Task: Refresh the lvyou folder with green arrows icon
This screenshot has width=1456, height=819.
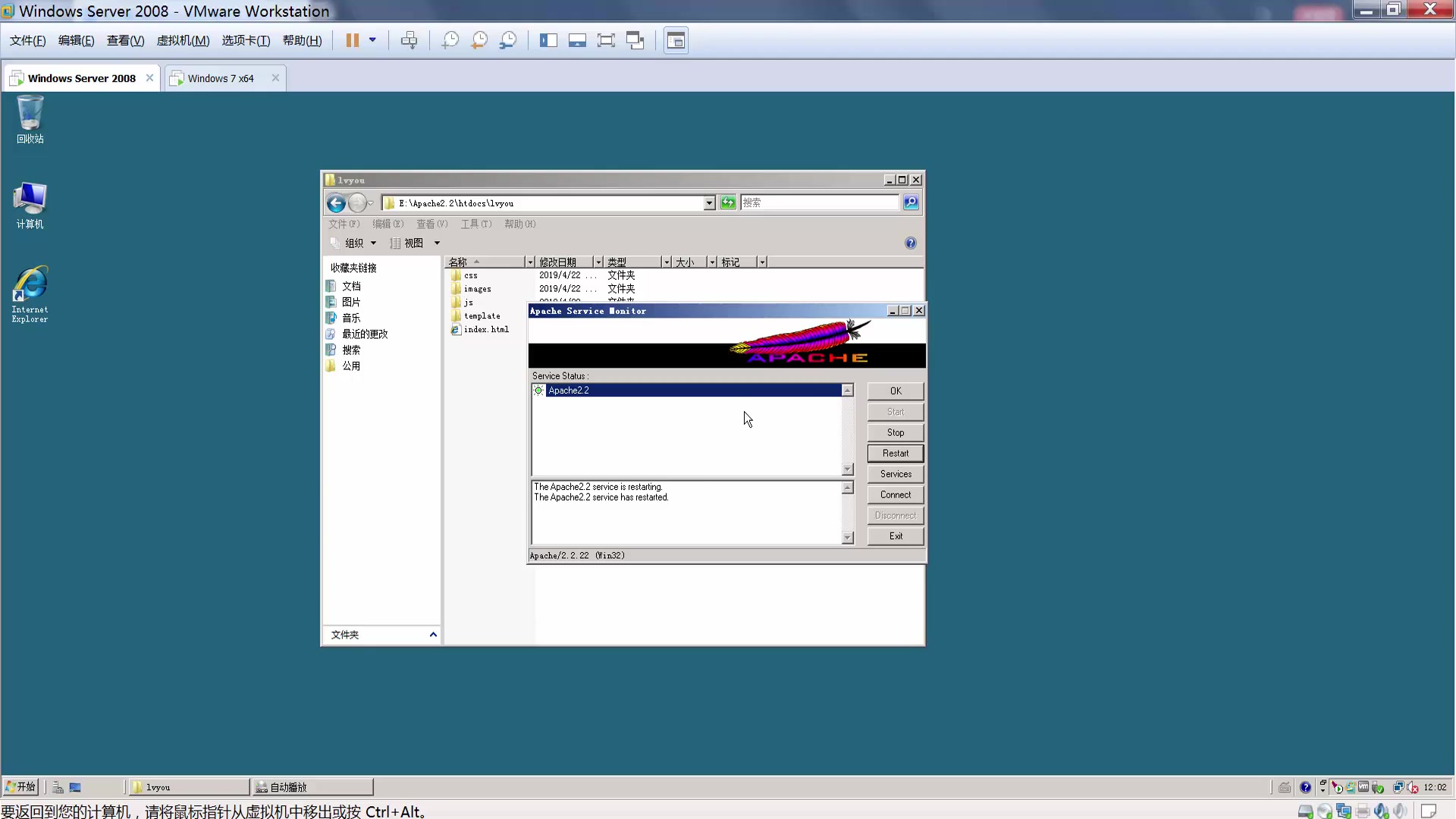Action: coord(728,202)
